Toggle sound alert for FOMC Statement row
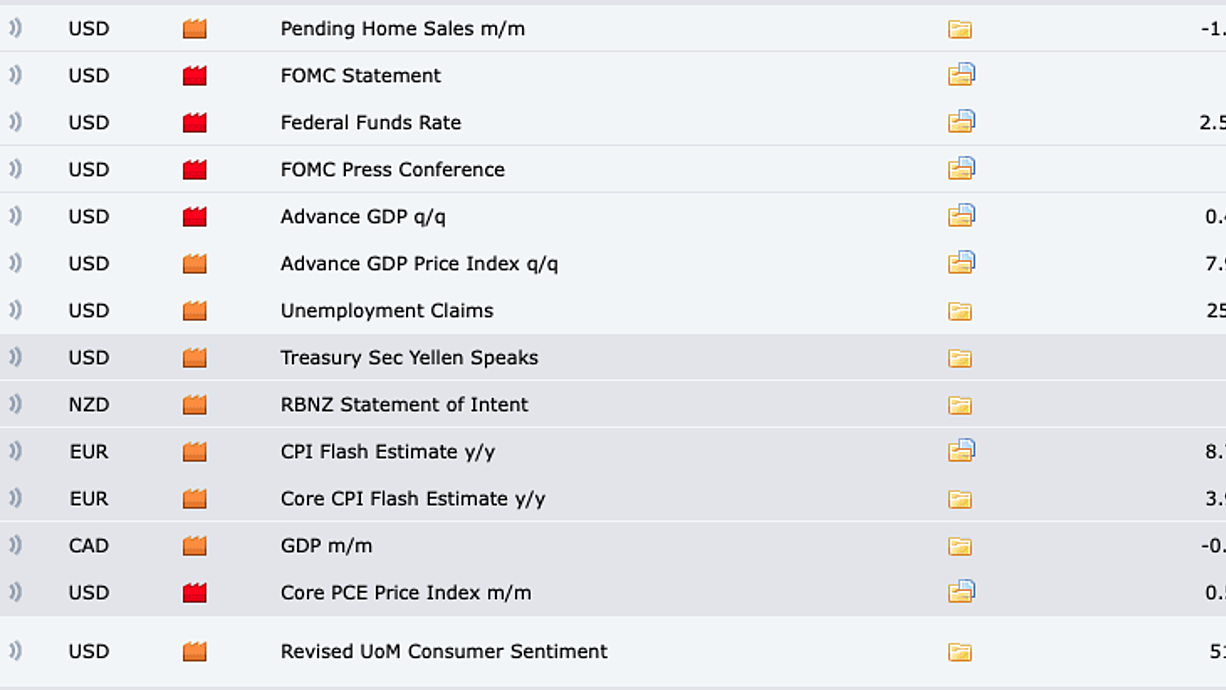 tap(15, 75)
